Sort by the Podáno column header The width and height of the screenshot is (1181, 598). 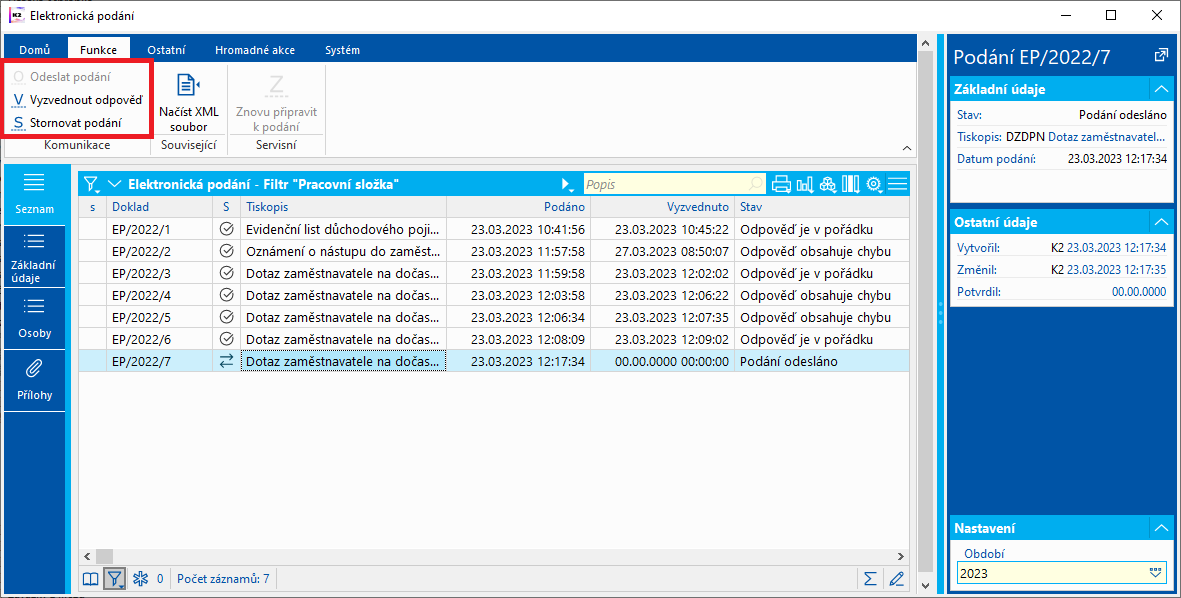(x=519, y=206)
